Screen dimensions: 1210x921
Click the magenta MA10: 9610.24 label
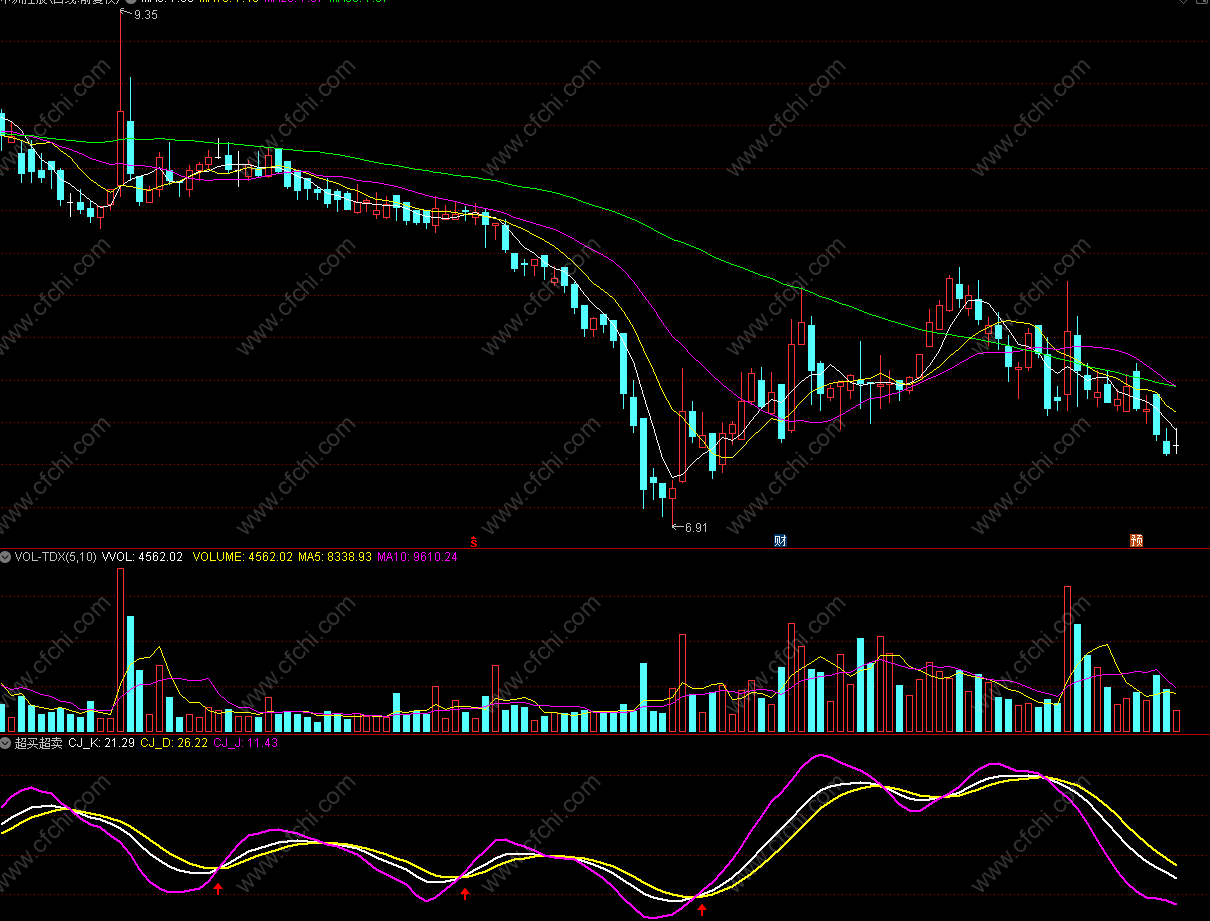(416, 557)
